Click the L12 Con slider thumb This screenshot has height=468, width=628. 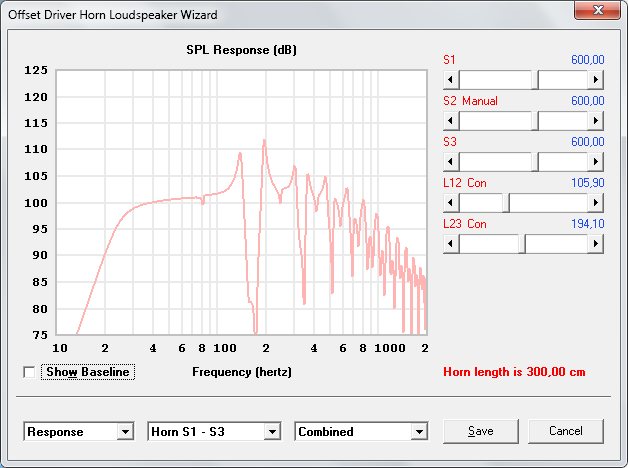coord(506,203)
